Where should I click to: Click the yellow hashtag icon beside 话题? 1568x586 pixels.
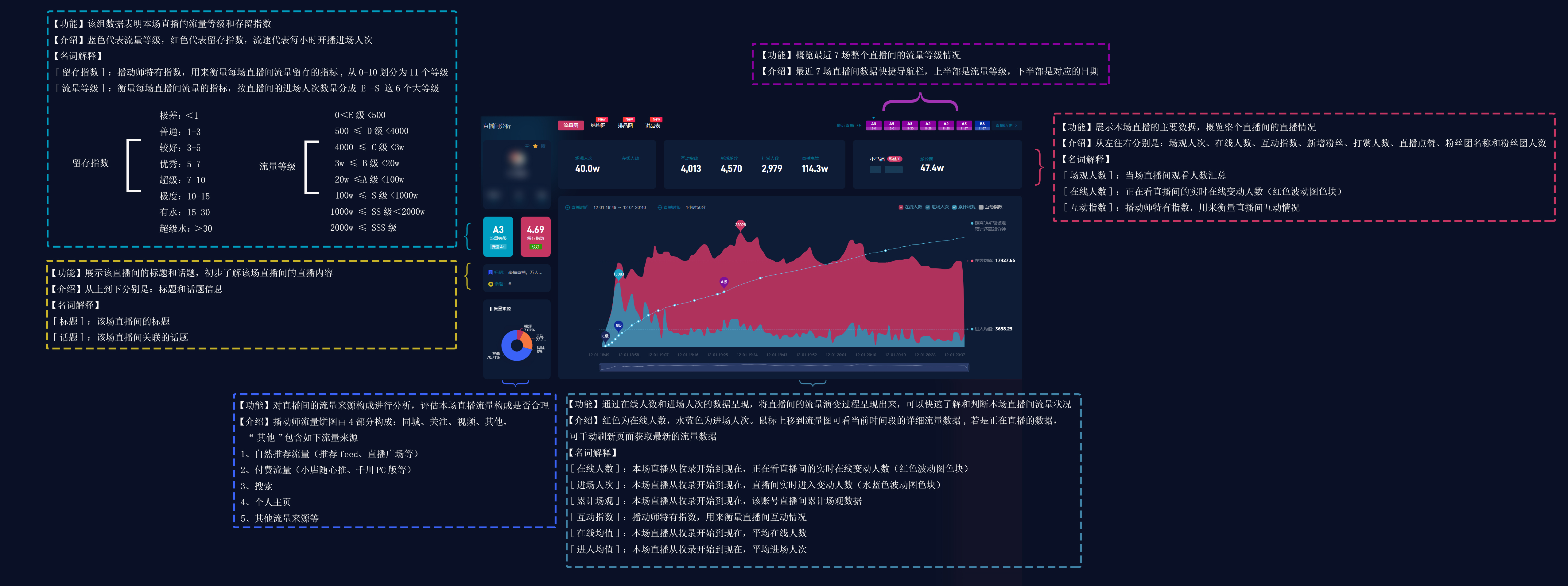point(491,283)
